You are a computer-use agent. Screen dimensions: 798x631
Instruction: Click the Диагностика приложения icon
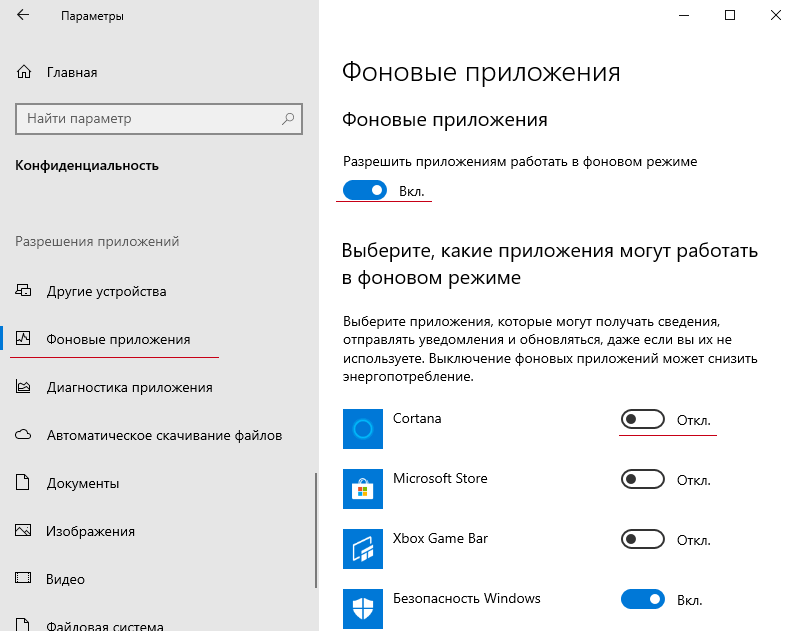pos(23,387)
